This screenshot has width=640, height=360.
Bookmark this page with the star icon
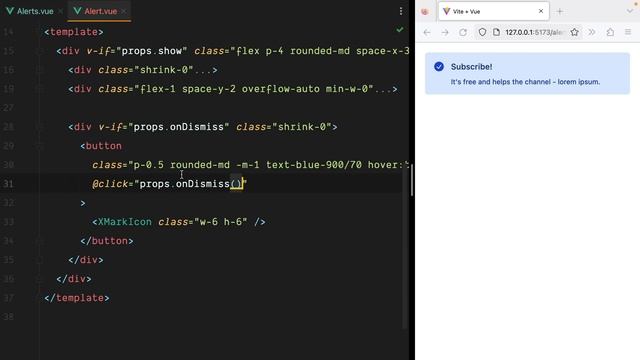coord(575,32)
